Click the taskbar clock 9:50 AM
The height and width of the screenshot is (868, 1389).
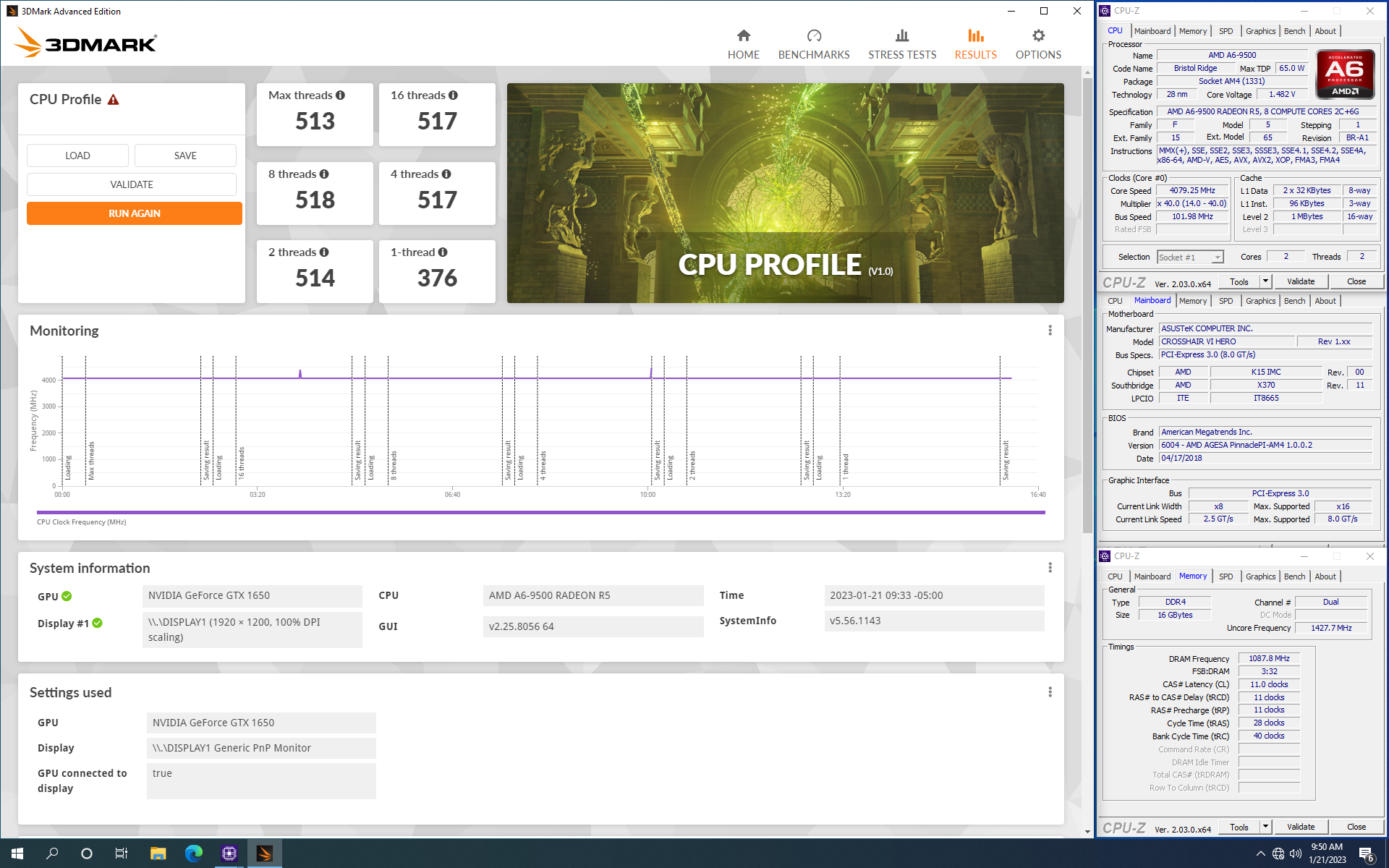[x=1328, y=854]
